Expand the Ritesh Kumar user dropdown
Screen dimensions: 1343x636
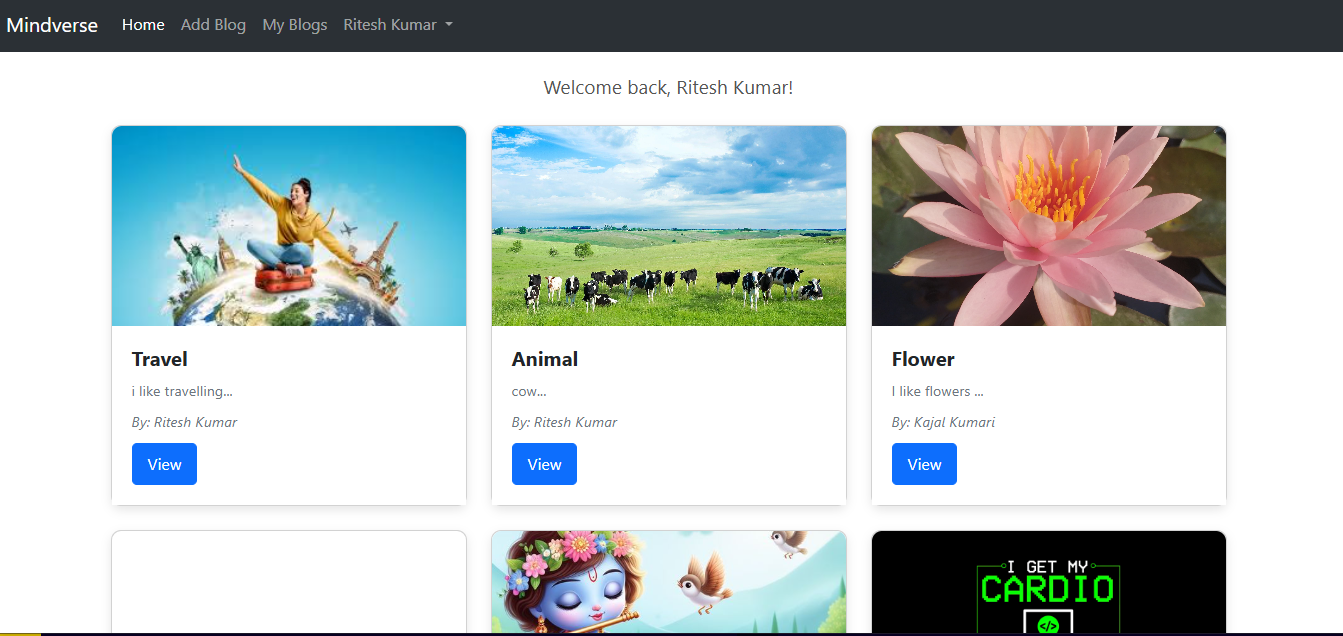click(398, 25)
